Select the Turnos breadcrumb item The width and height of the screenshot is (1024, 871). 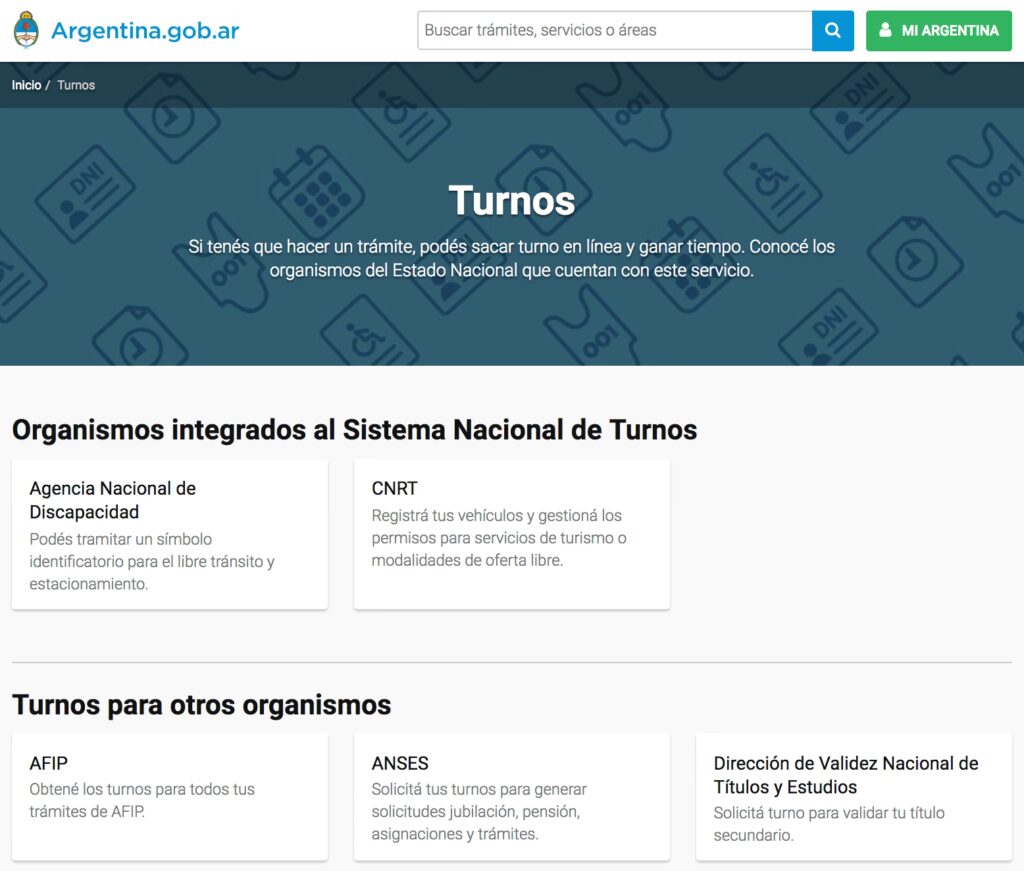(x=76, y=85)
